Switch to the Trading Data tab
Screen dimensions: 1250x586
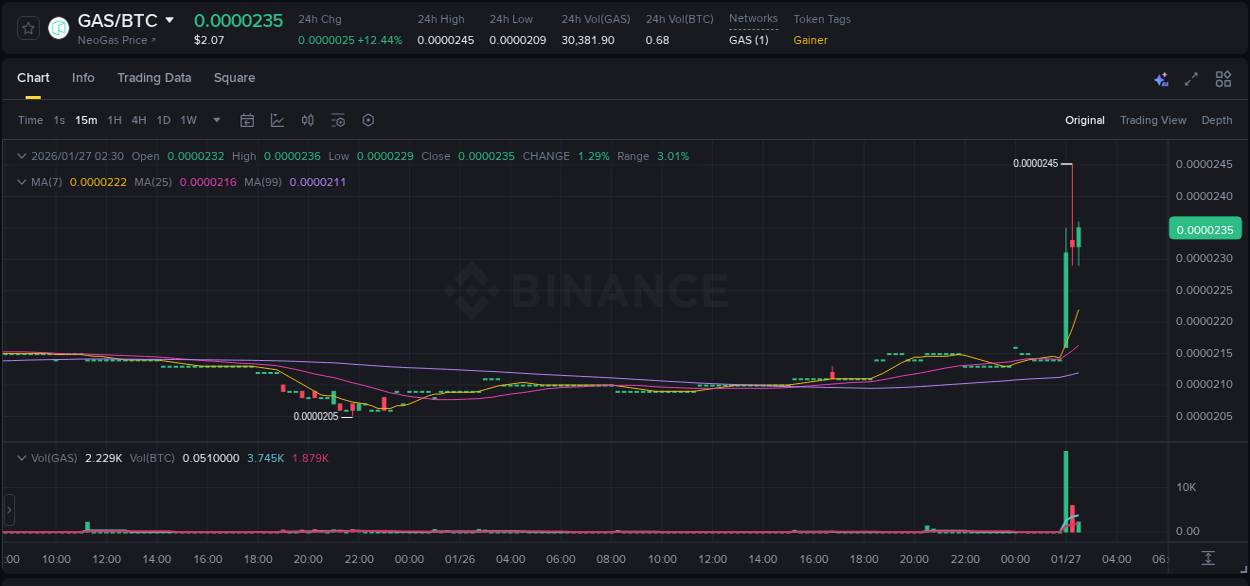point(154,78)
